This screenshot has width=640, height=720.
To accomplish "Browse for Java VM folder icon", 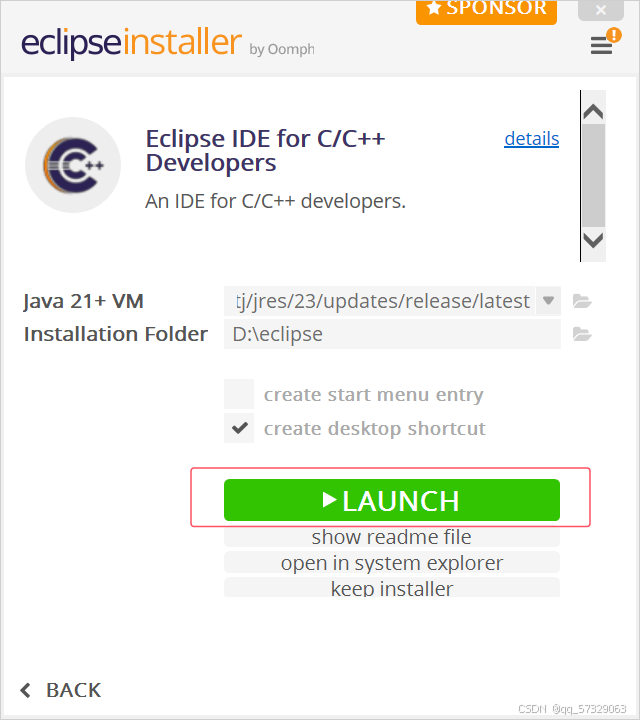I will tap(582, 302).
